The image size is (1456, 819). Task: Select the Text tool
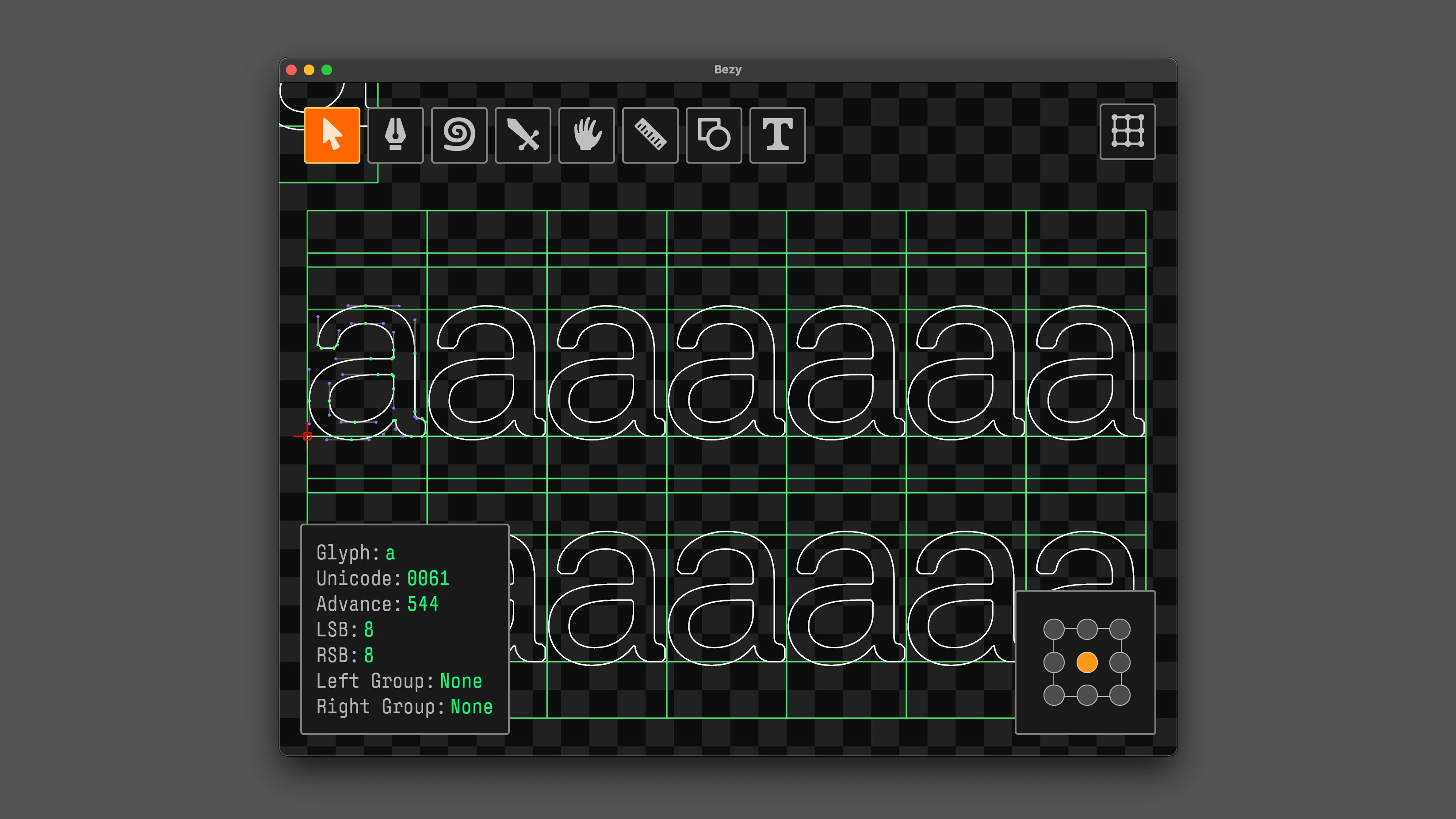[777, 135]
